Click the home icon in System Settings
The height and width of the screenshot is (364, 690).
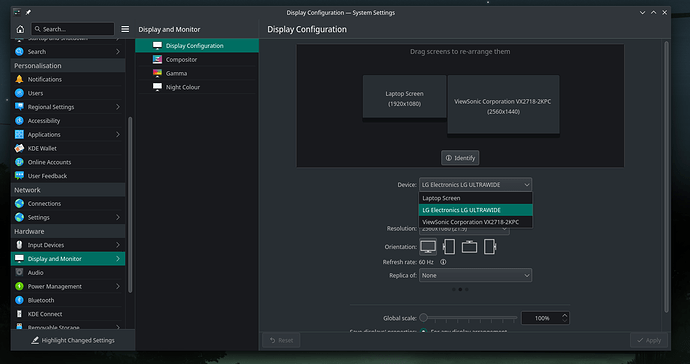pos(20,29)
